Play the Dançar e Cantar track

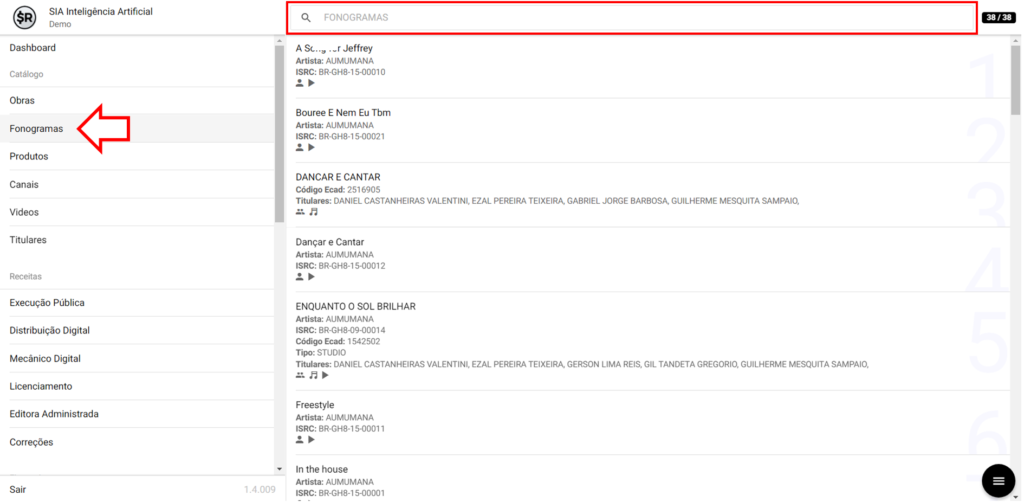click(x=311, y=277)
